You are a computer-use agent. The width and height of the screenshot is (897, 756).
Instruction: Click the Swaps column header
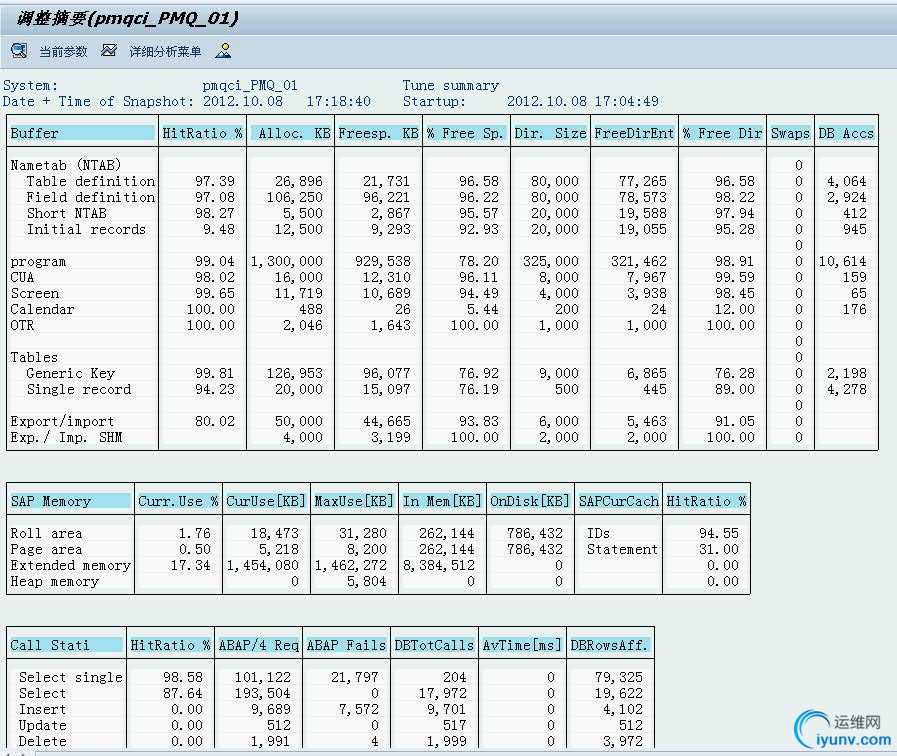(x=790, y=133)
